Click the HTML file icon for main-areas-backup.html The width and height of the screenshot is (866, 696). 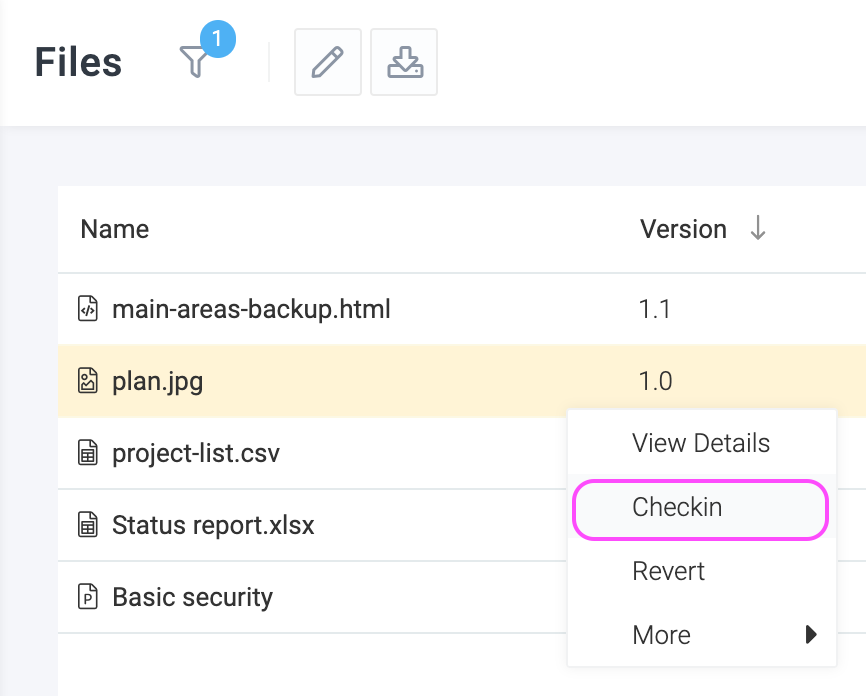pos(87,309)
